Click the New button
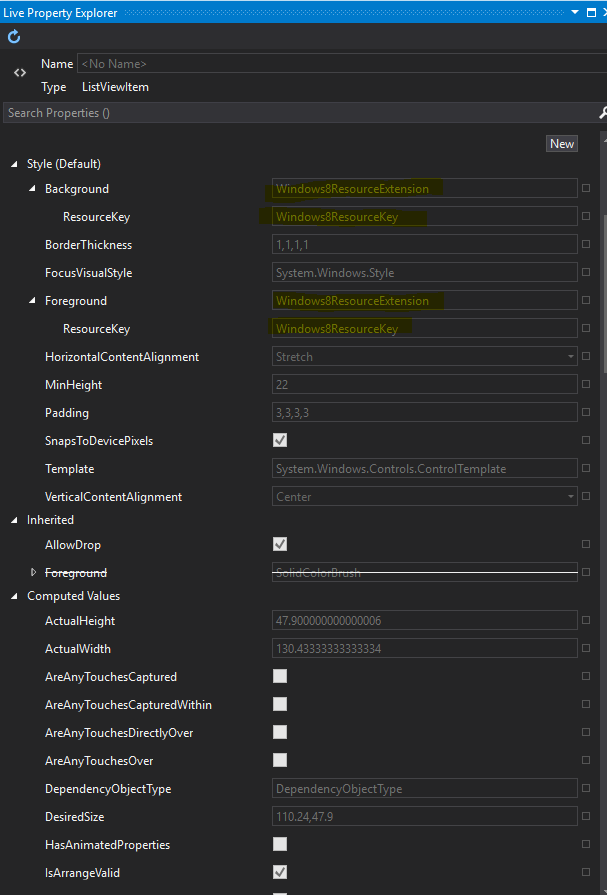 pos(562,144)
